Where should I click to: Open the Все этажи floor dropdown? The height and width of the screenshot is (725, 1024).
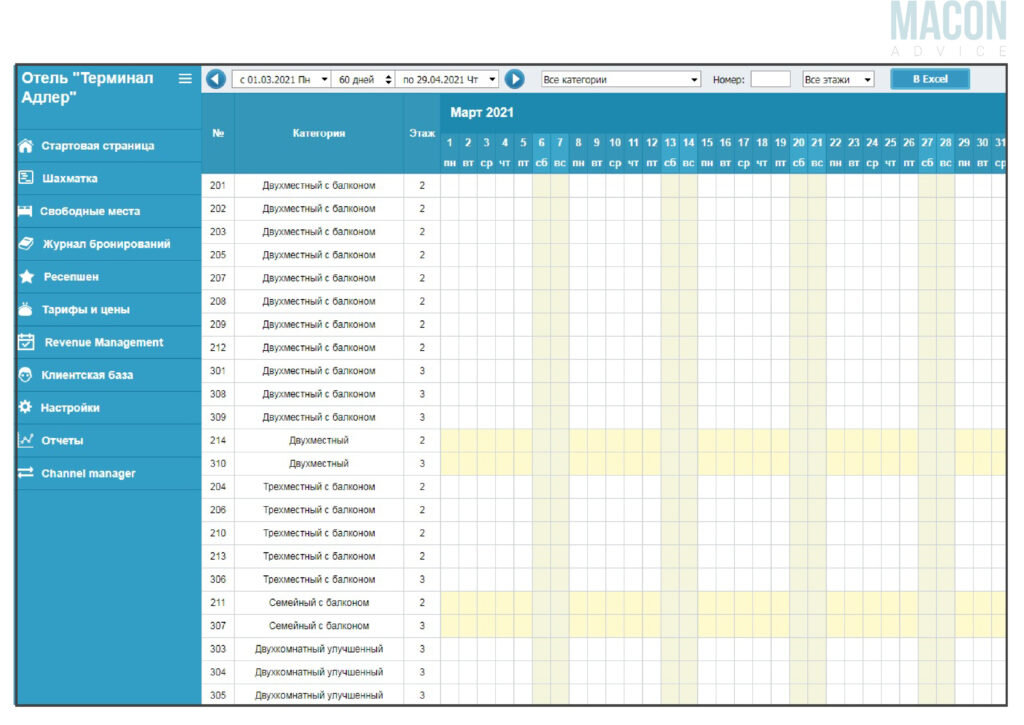838,79
